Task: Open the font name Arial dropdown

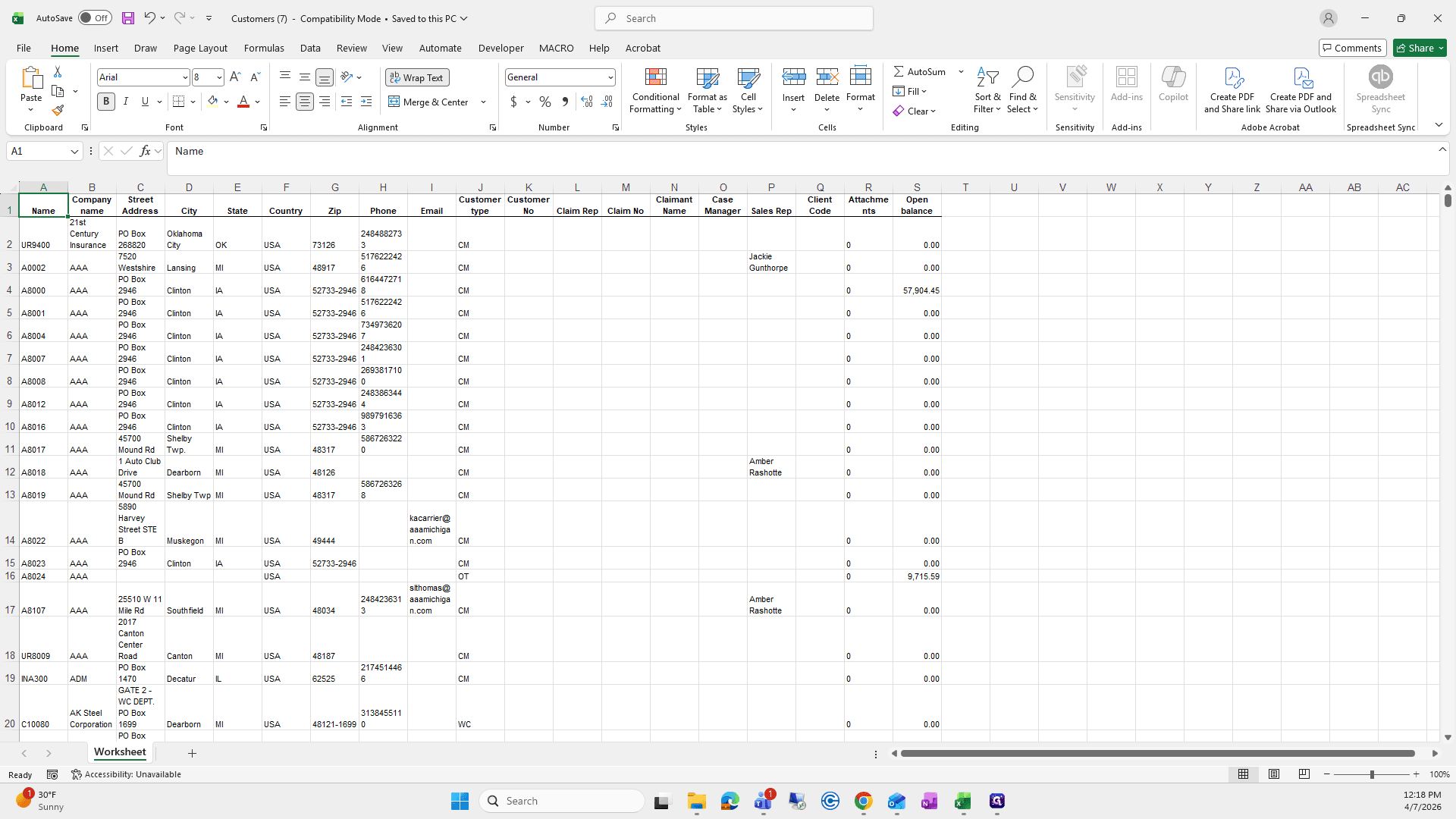Action: coord(184,77)
